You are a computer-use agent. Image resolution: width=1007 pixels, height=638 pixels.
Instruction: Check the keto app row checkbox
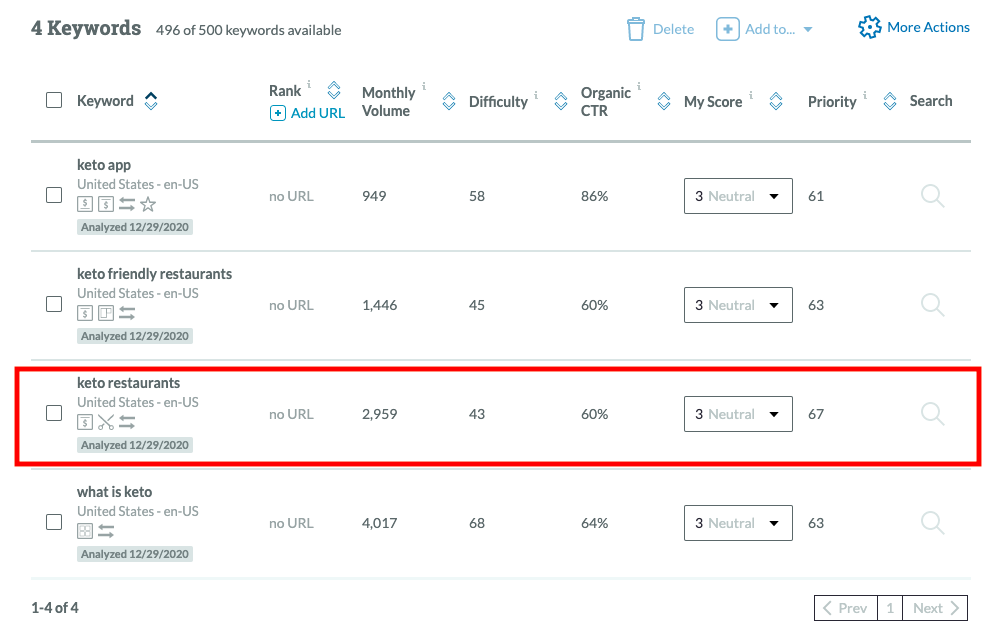pos(54,195)
